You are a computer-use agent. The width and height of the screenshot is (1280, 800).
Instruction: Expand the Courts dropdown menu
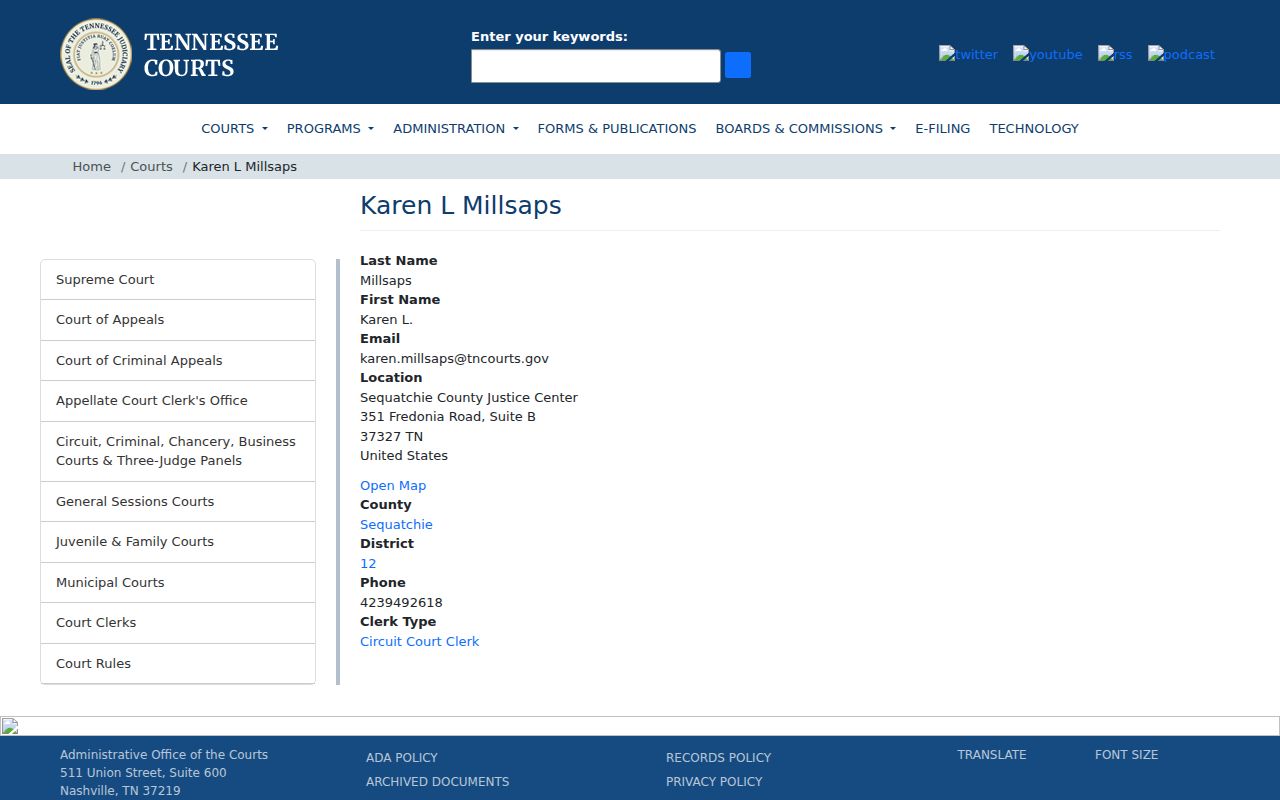coord(234,128)
